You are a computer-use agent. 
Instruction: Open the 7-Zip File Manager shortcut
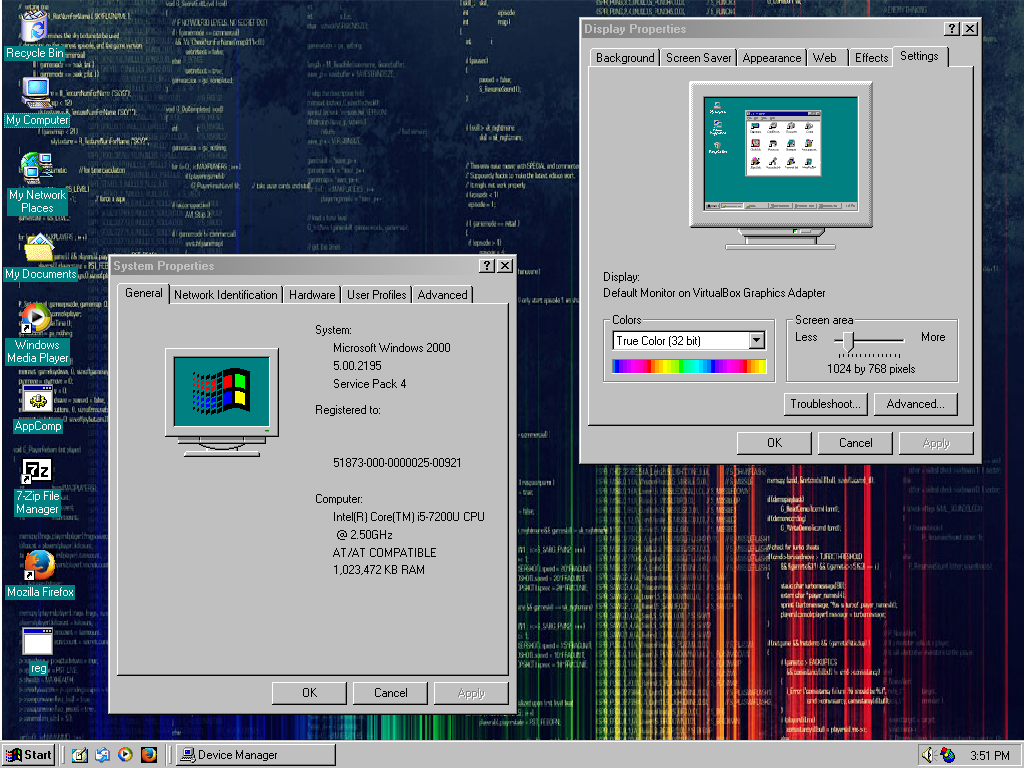37,471
